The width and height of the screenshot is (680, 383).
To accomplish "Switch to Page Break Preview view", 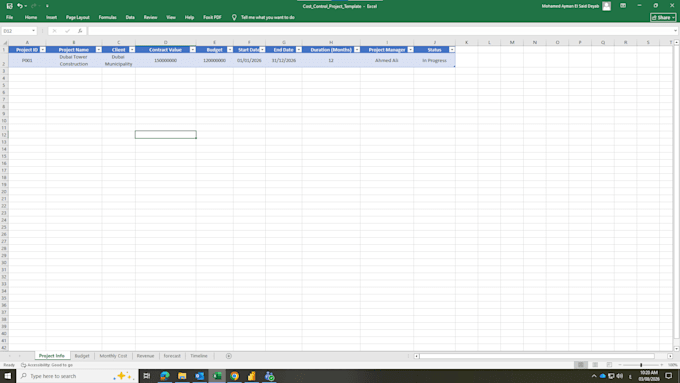I will 609,365.
